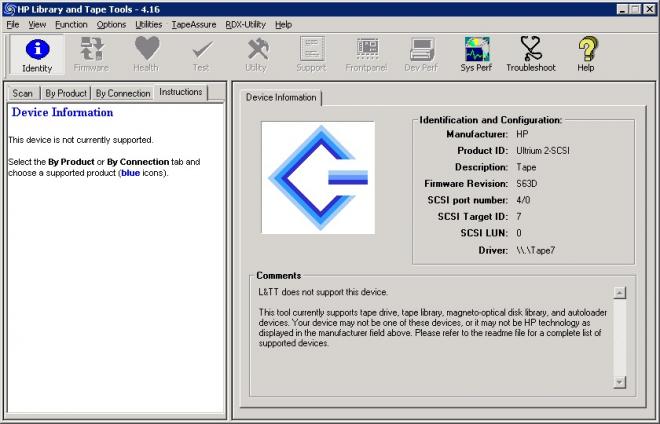Start the Dev Perf tool
The image size is (660, 424).
(421, 55)
